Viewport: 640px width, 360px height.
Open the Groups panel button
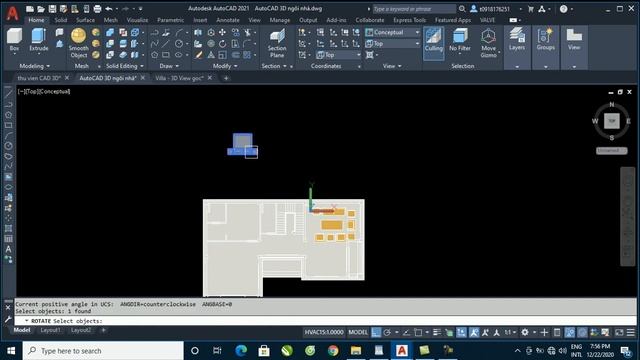545,47
